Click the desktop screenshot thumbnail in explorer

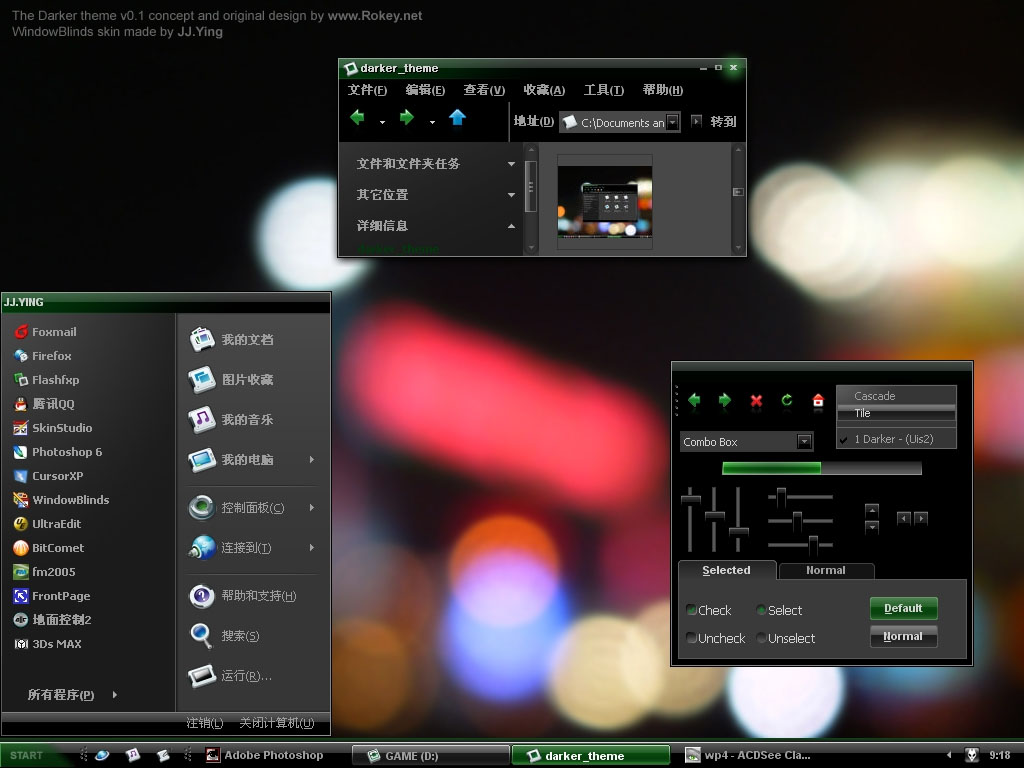pos(605,201)
